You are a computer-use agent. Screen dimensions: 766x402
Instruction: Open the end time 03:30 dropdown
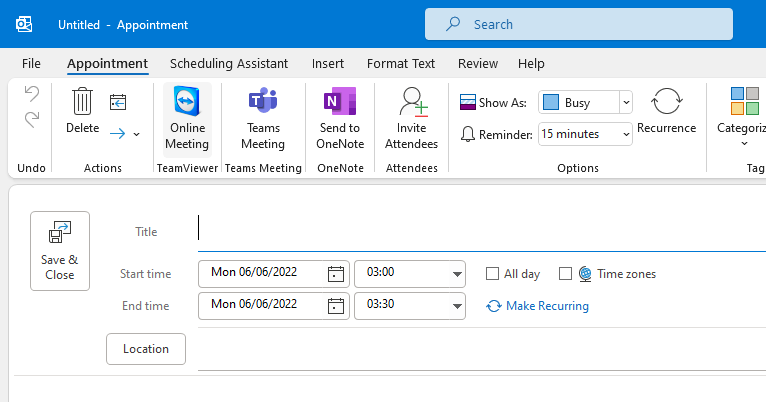457,306
